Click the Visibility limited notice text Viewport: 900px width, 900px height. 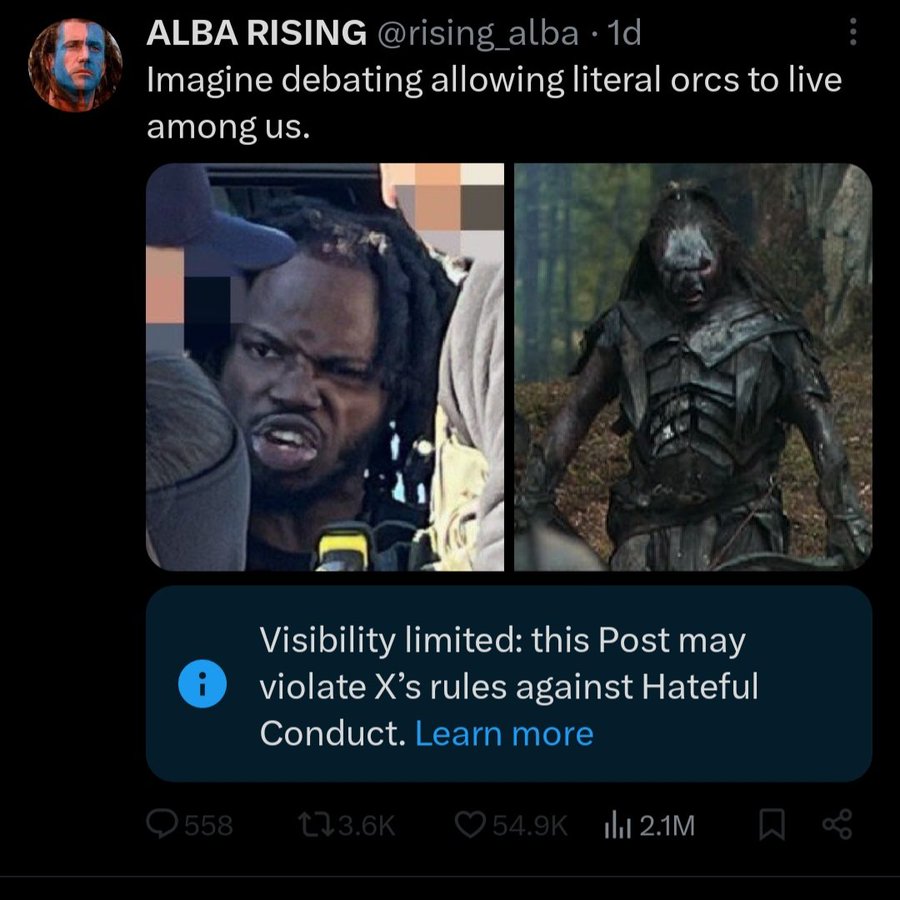[509, 686]
